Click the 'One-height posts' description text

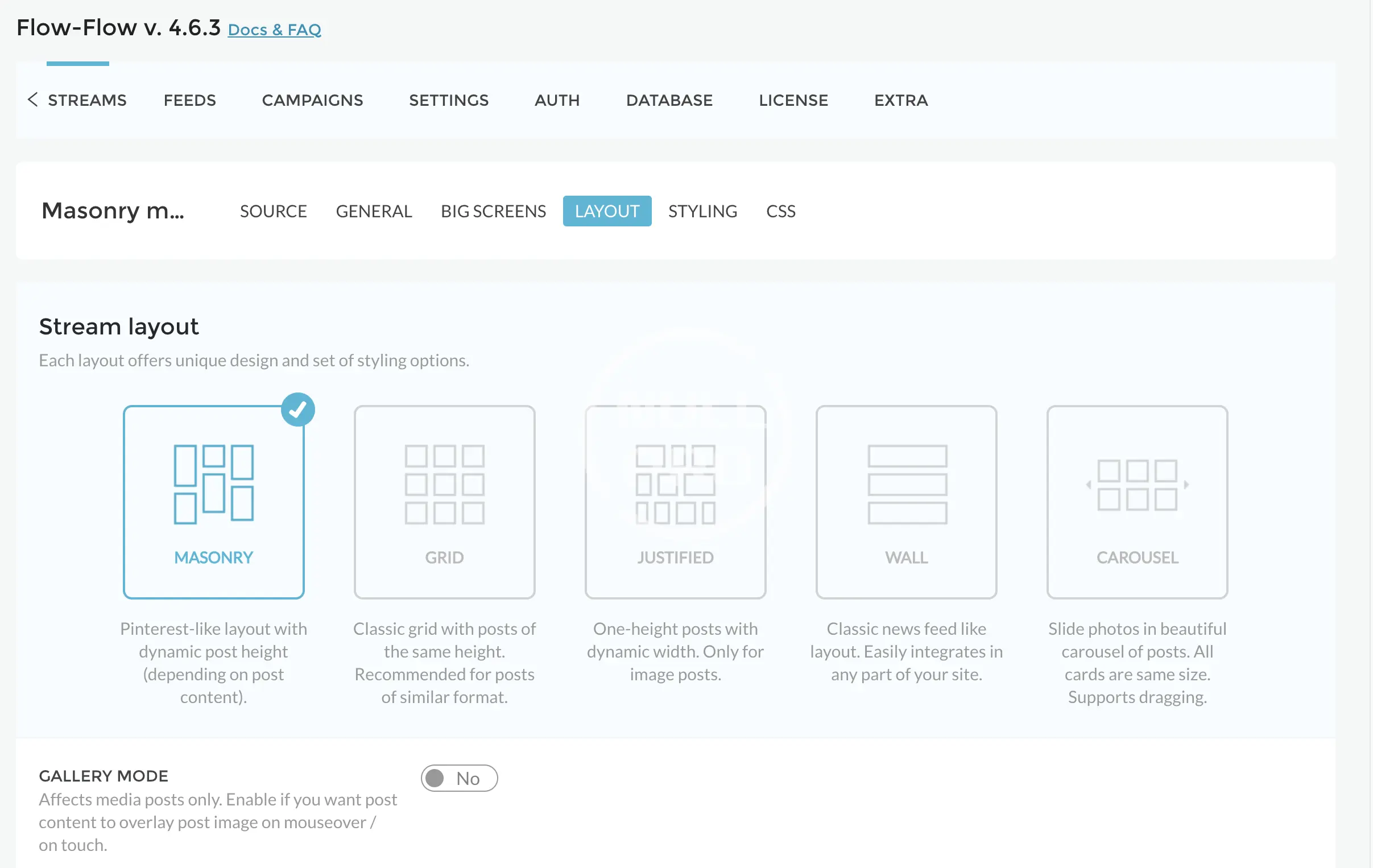tap(676, 651)
